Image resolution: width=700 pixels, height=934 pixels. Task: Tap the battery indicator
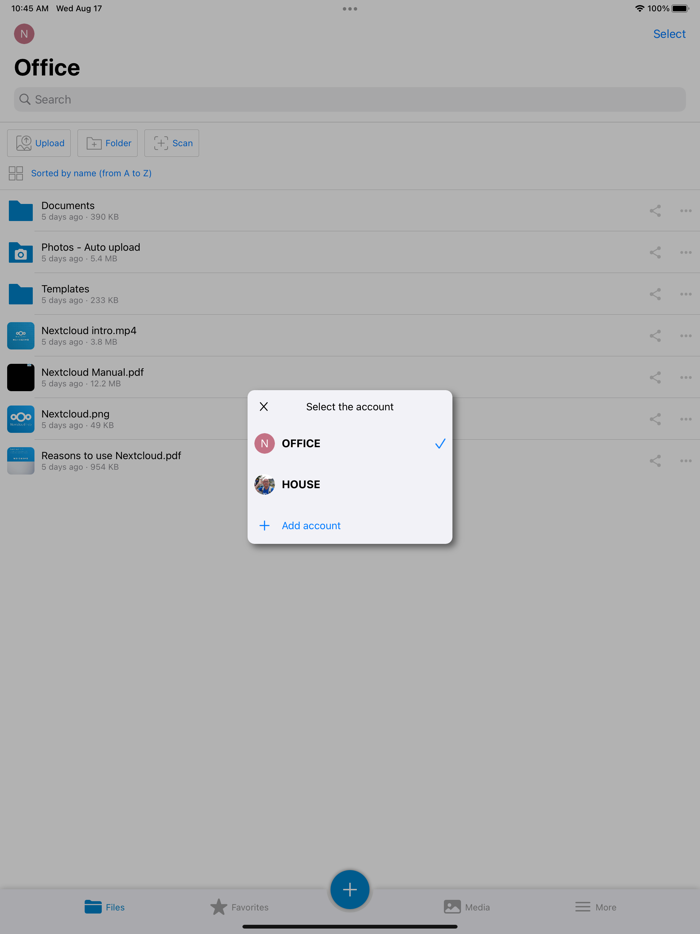(680, 8)
